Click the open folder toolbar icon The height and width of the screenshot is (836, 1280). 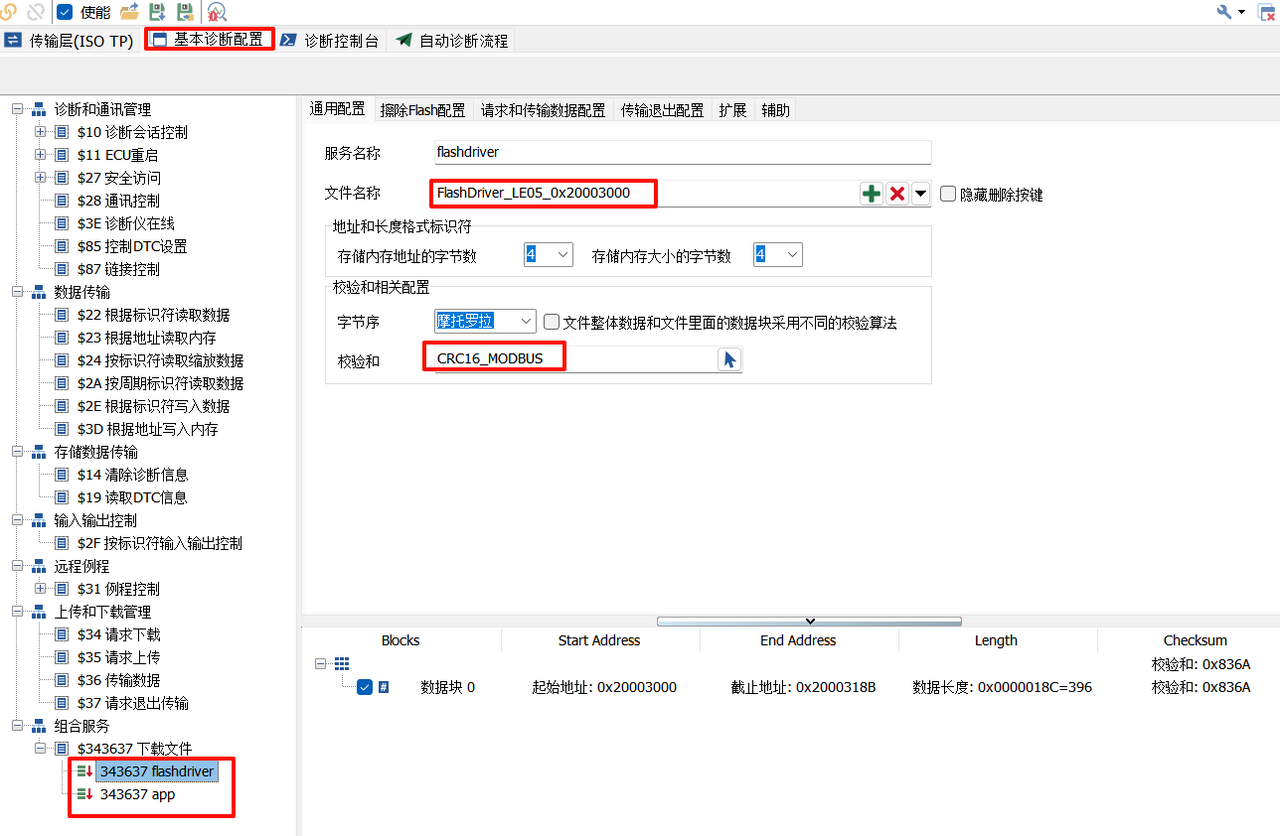[x=129, y=12]
